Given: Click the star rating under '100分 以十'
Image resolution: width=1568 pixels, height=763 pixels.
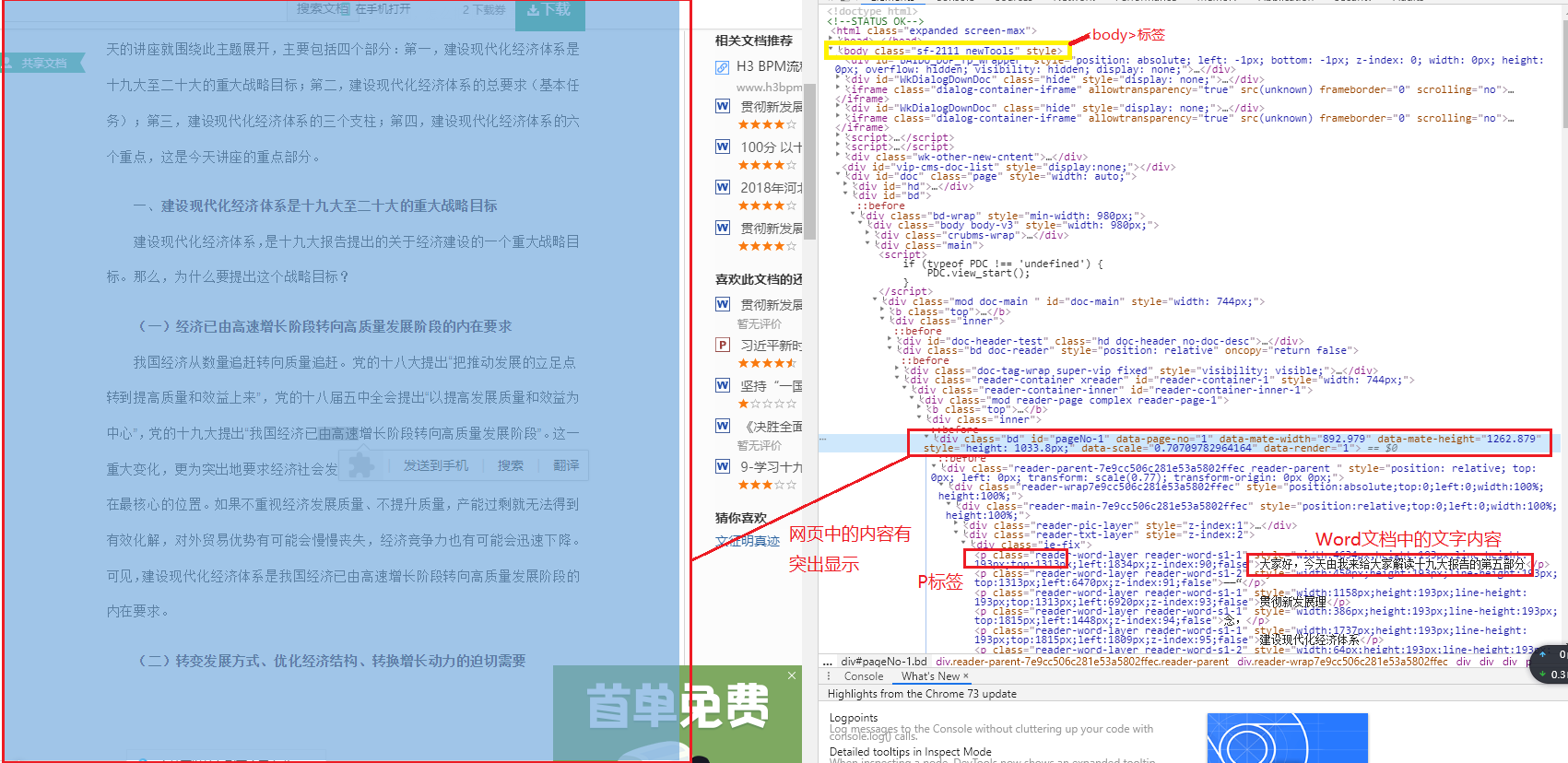Looking at the screenshot, I should point(767,165).
